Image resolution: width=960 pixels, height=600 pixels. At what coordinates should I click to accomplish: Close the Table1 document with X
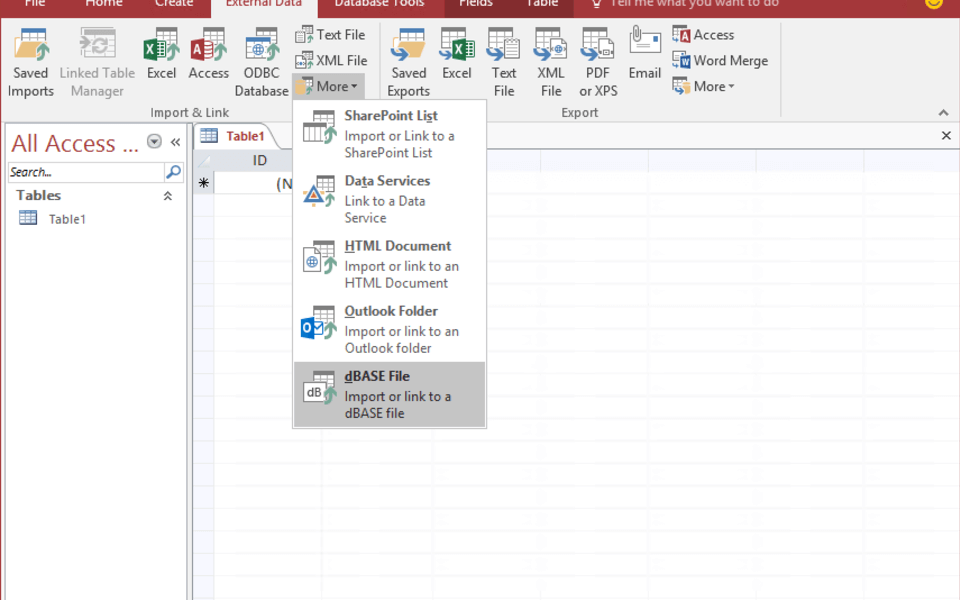pos(946,136)
